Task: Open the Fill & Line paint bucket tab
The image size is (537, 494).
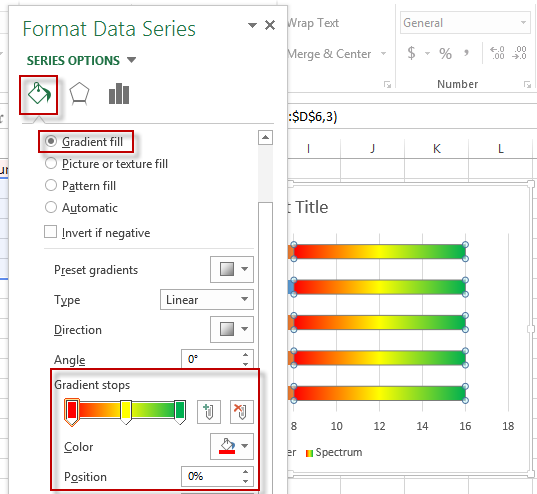Action: pos(39,95)
